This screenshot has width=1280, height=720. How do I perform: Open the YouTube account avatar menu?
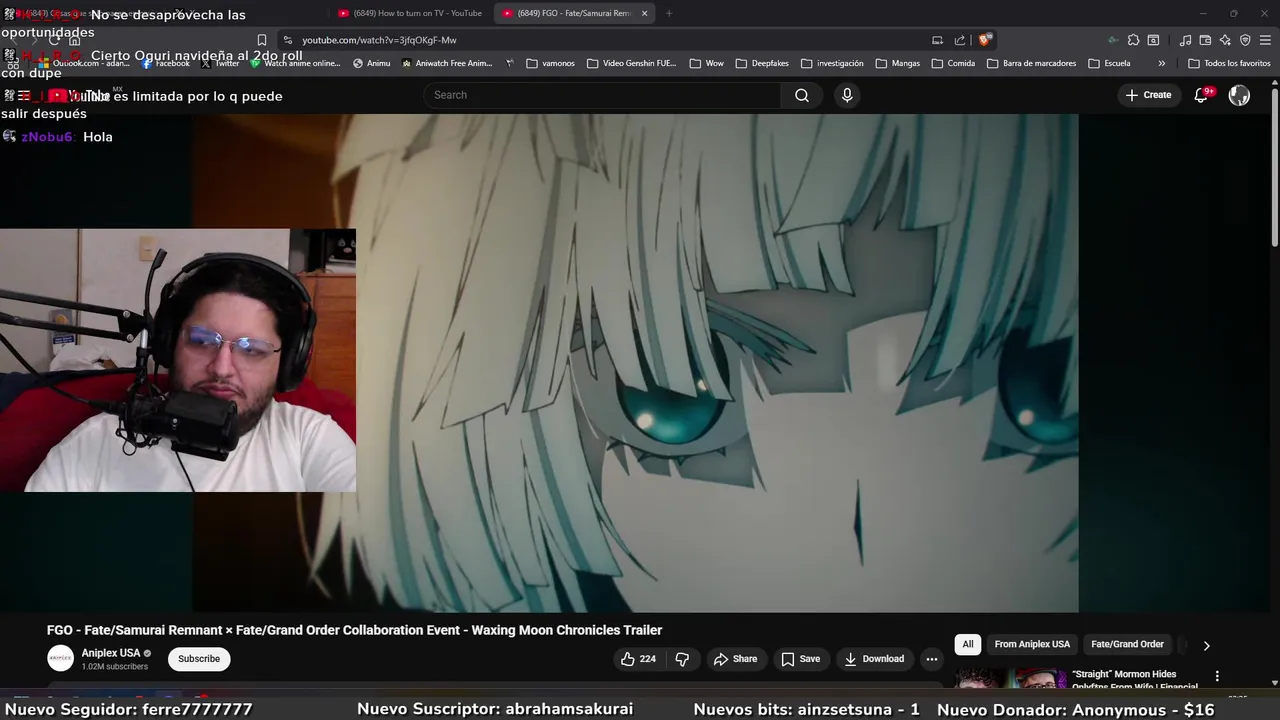coord(1239,95)
